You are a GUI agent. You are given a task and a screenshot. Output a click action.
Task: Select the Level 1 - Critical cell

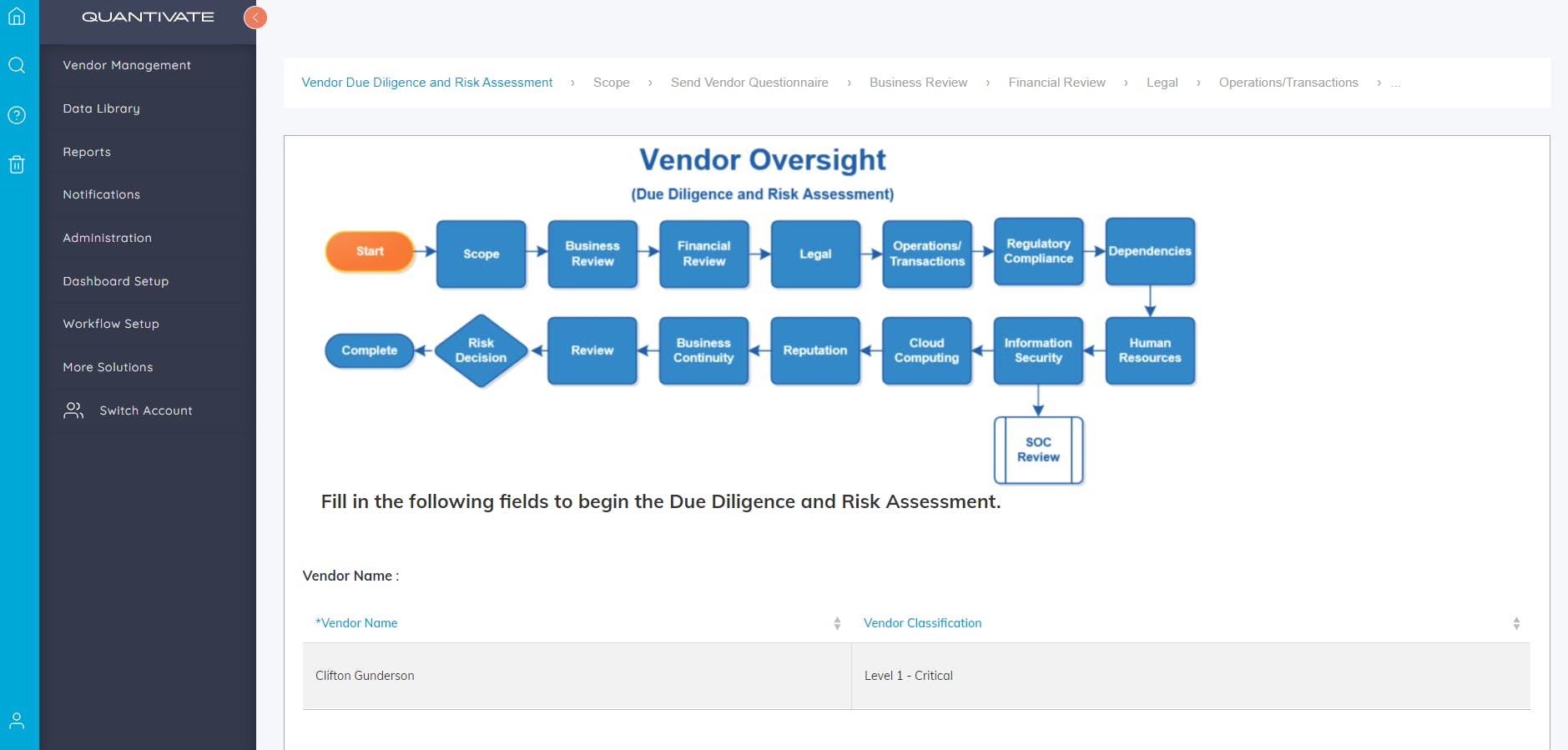tap(1191, 676)
